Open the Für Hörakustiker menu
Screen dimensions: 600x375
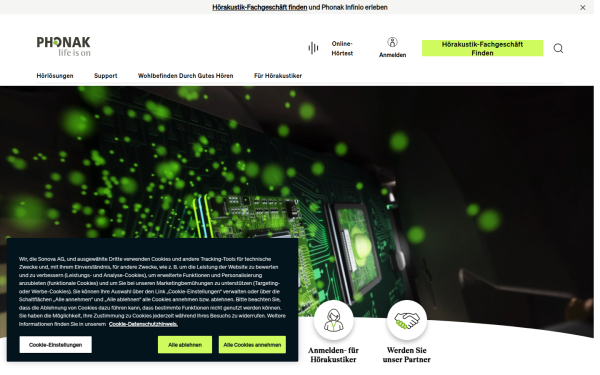tap(278, 76)
